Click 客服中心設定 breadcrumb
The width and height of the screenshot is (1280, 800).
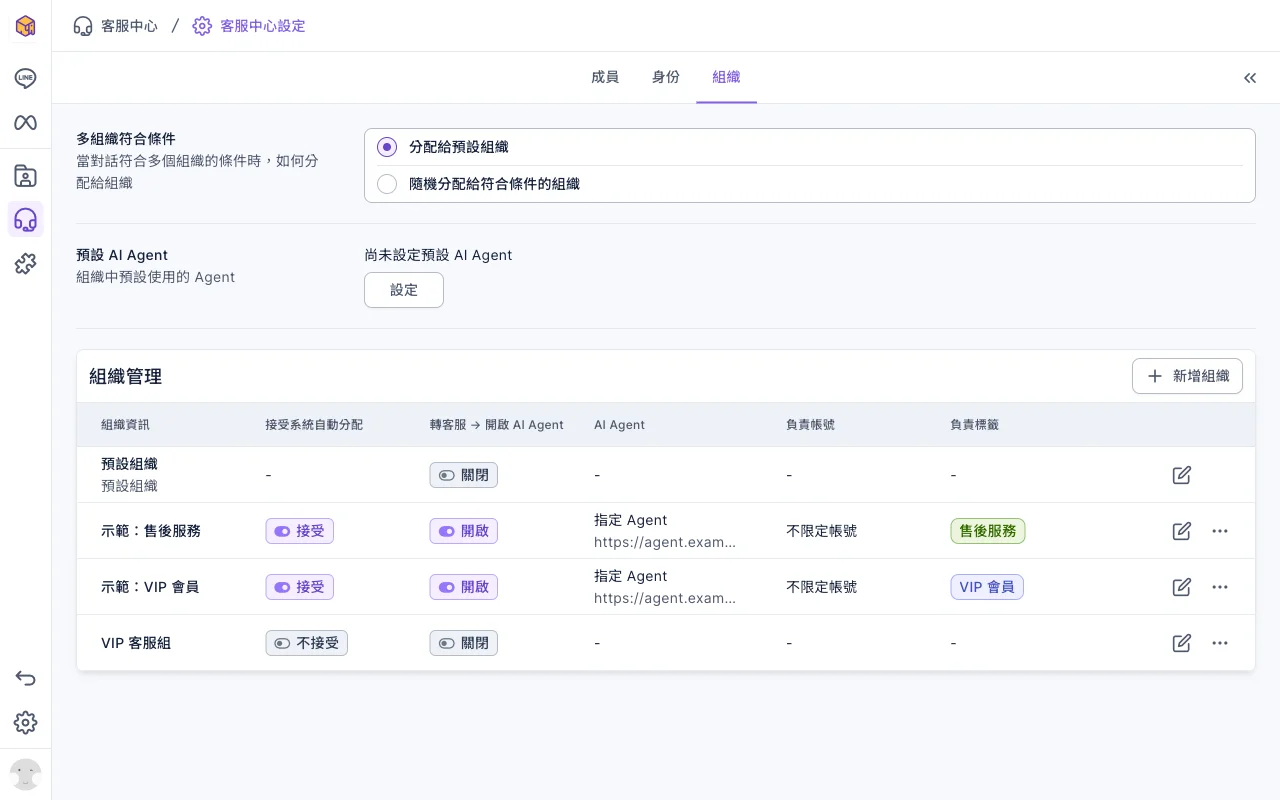[249, 26]
